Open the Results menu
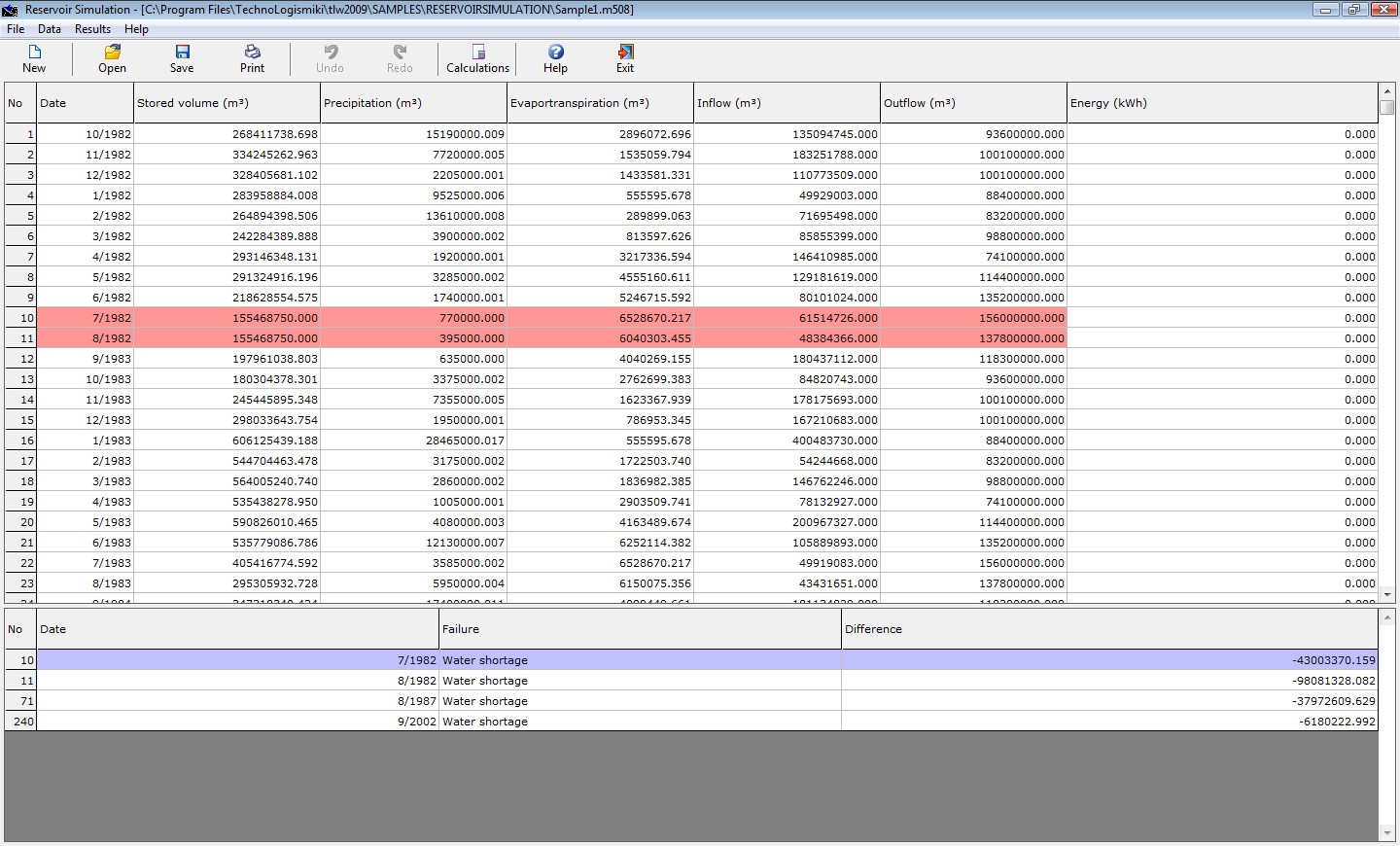This screenshot has height=846, width=1400. [x=92, y=29]
